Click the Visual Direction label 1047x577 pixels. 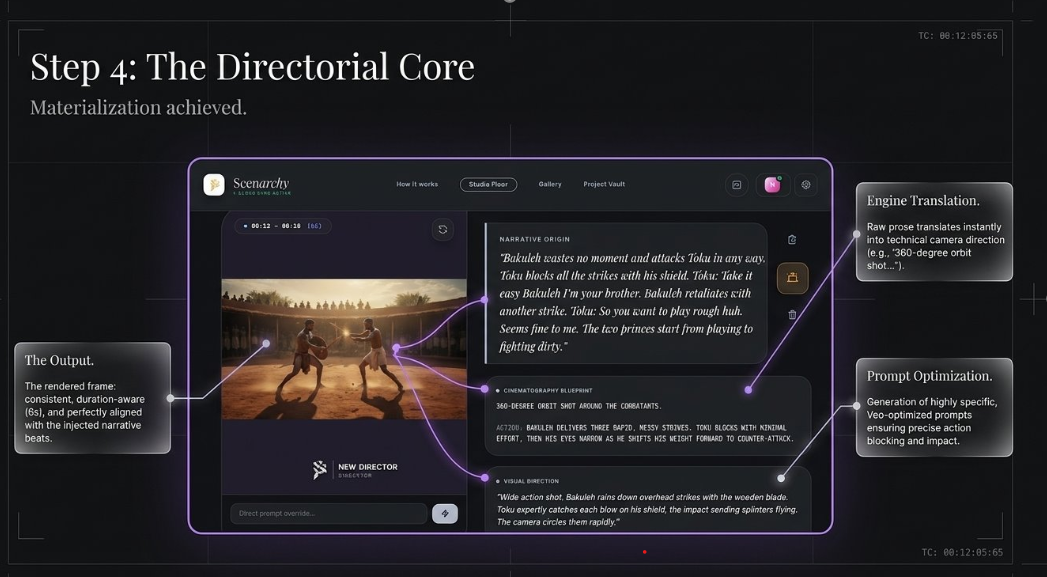[531, 481]
